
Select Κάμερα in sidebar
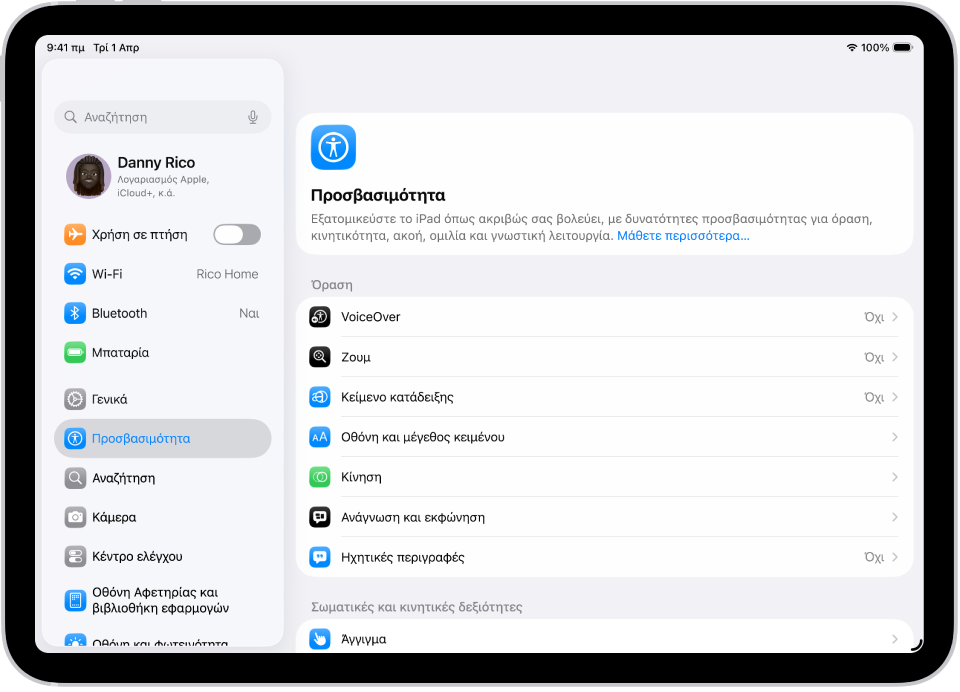[162, 517]
